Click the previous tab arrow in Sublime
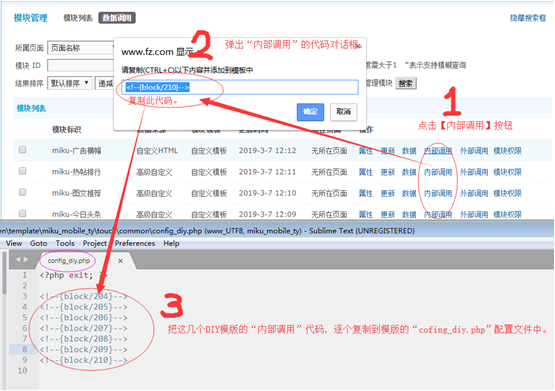 click(x=18, y=260)
